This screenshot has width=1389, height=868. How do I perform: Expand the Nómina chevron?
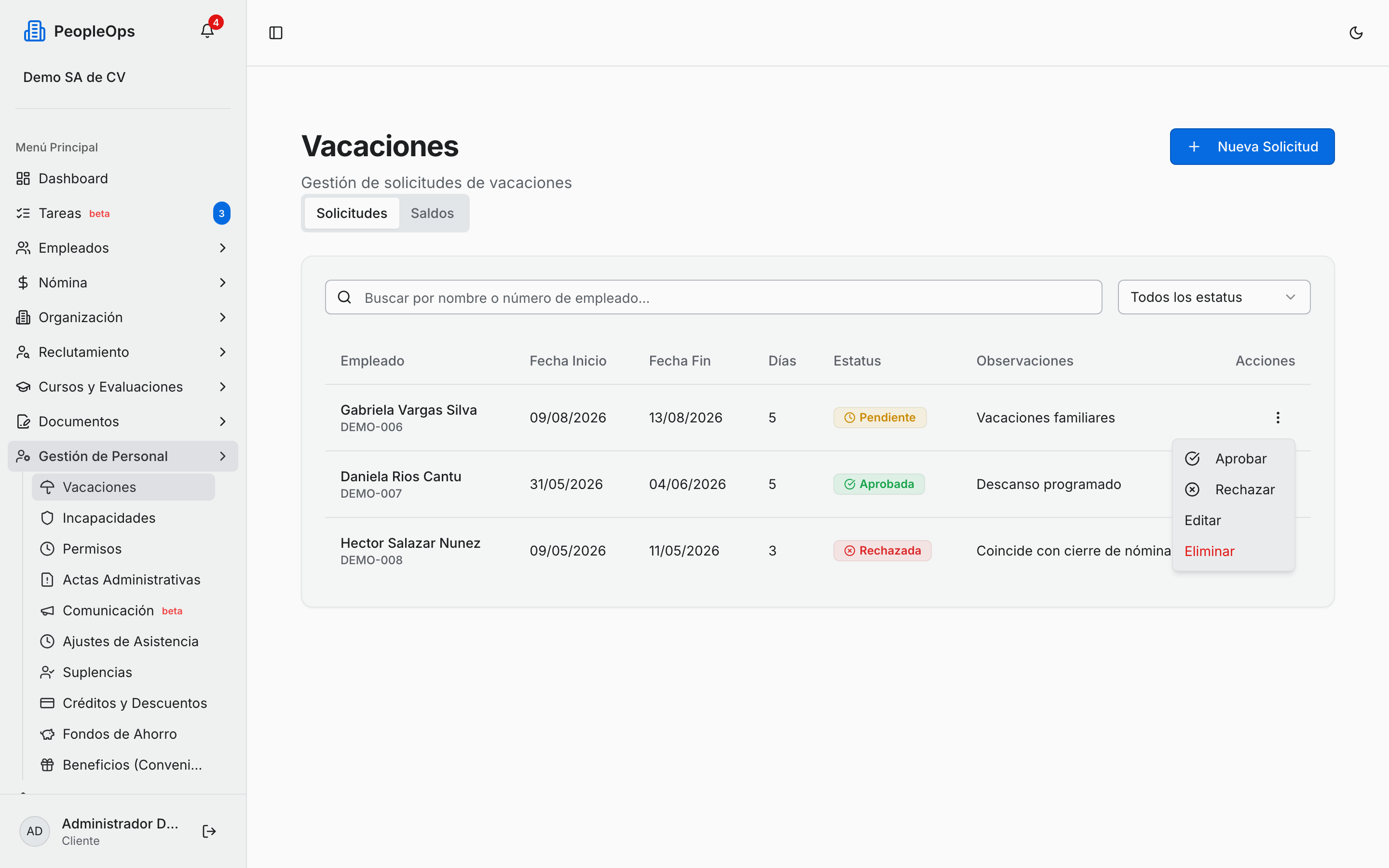click(x=223, y=283)
